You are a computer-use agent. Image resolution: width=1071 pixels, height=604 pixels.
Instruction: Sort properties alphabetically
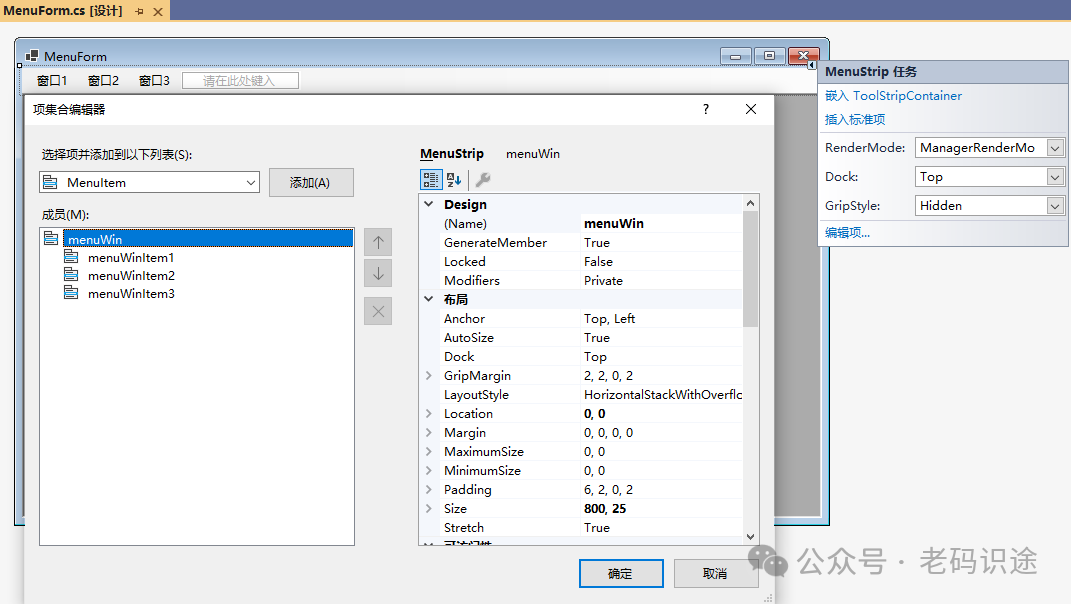454,180
